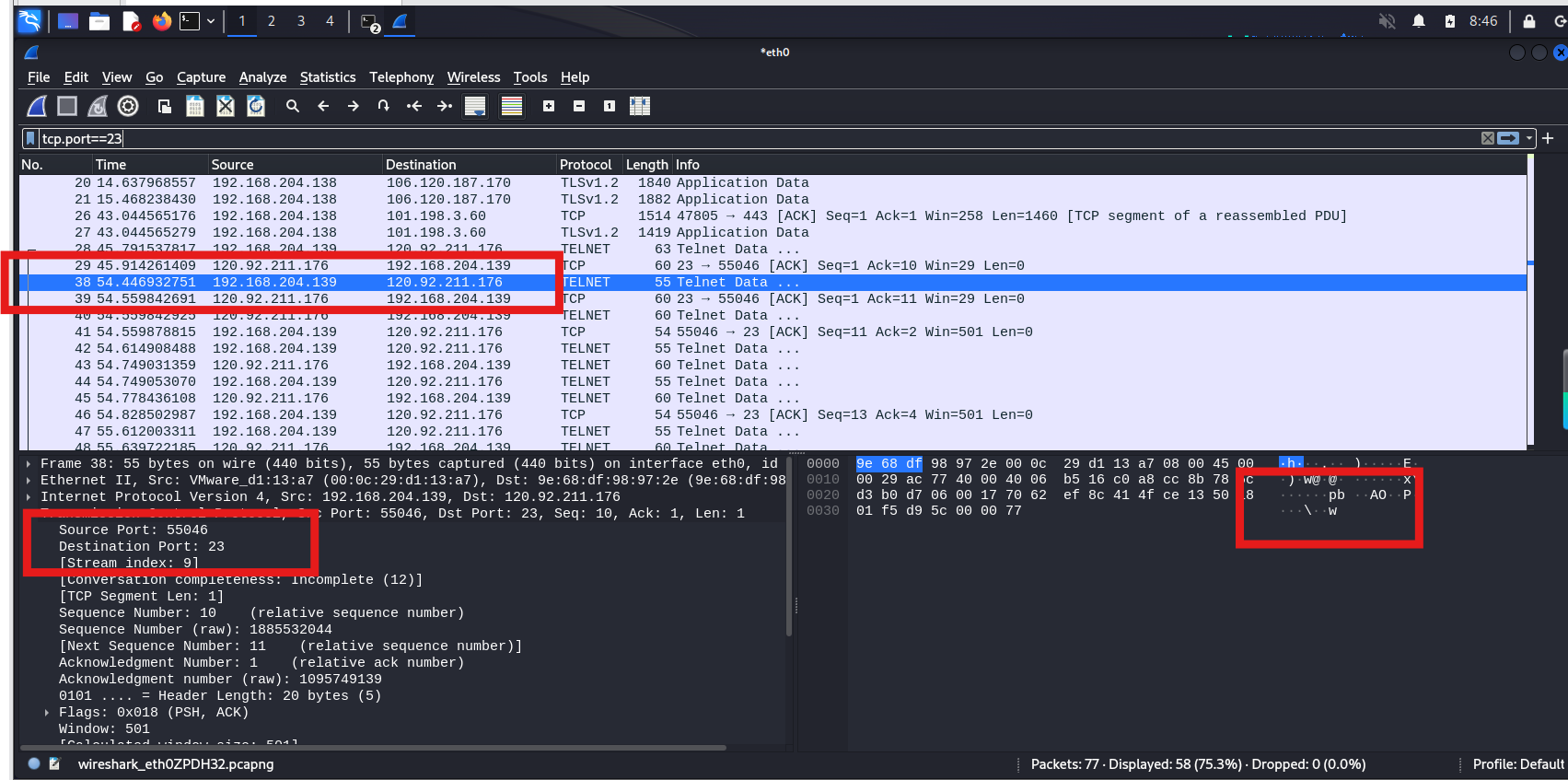The image size is (1568, 780).
Task: Launch Firefox from the panel
Action: [162, 20]
